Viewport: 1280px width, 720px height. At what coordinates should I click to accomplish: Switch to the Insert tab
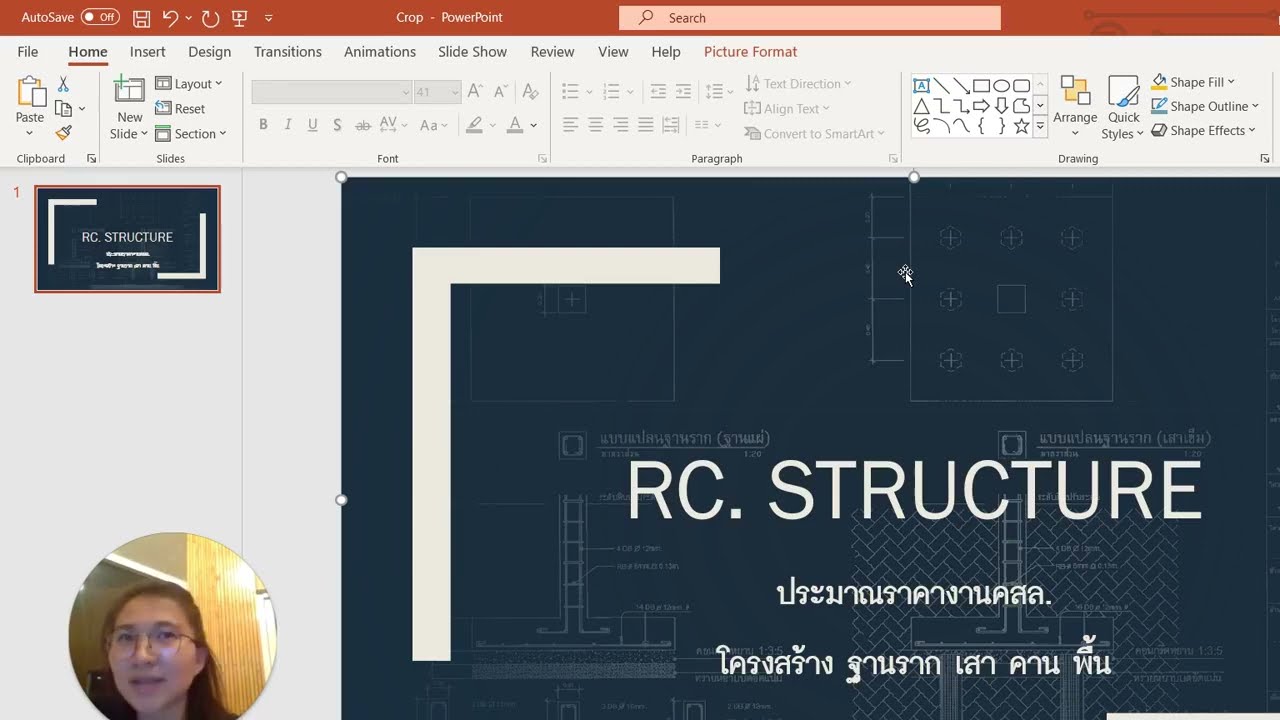pyautogui.click(x=147, y=52)
